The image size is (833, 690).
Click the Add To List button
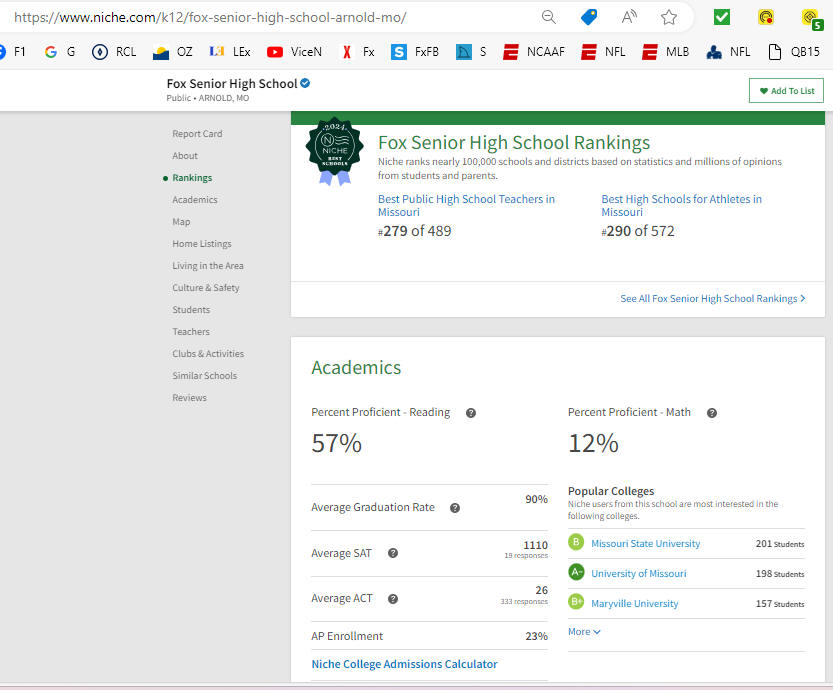[x=786, y=91]
